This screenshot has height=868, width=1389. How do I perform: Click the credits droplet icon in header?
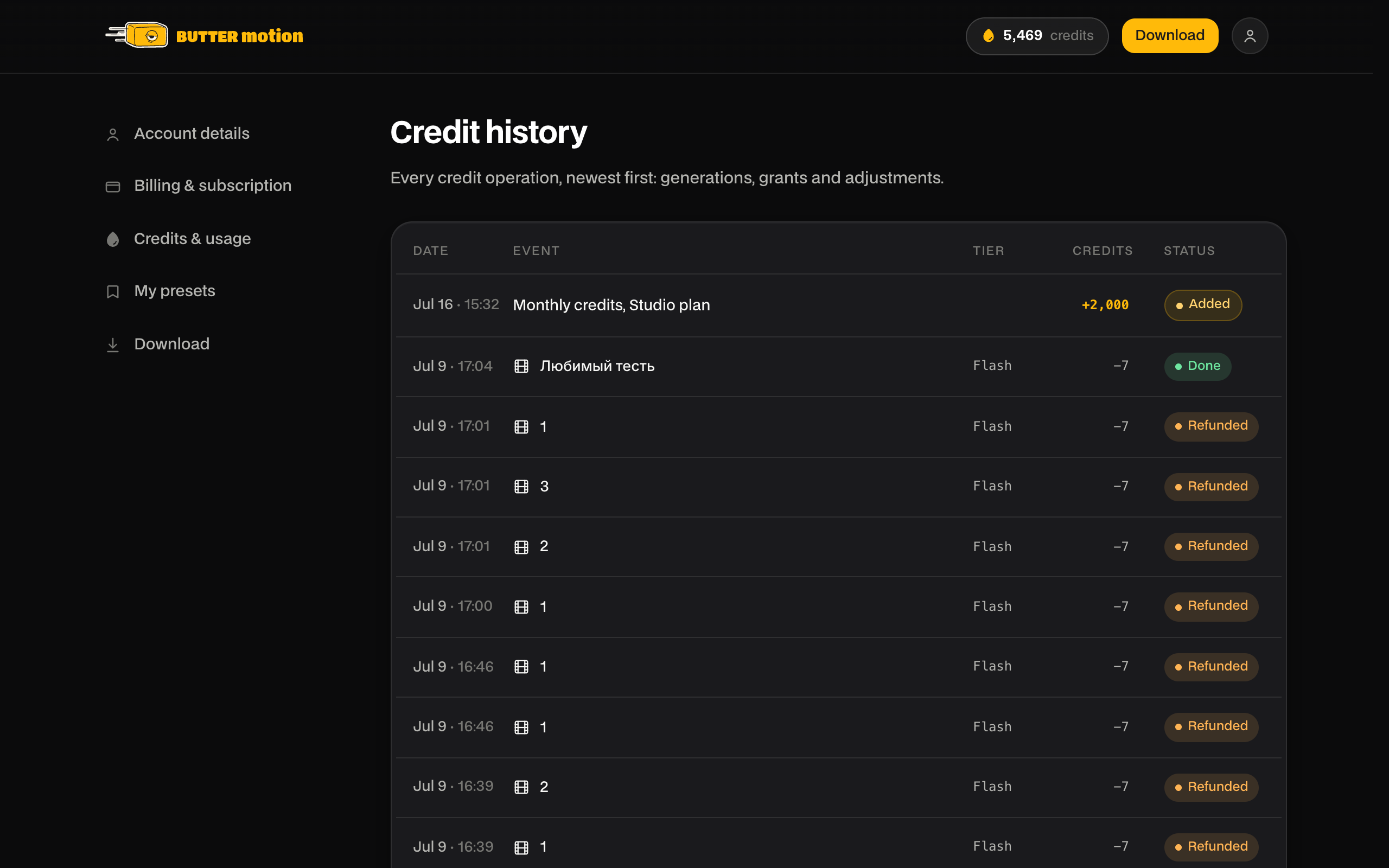click(x=989, y=36)
